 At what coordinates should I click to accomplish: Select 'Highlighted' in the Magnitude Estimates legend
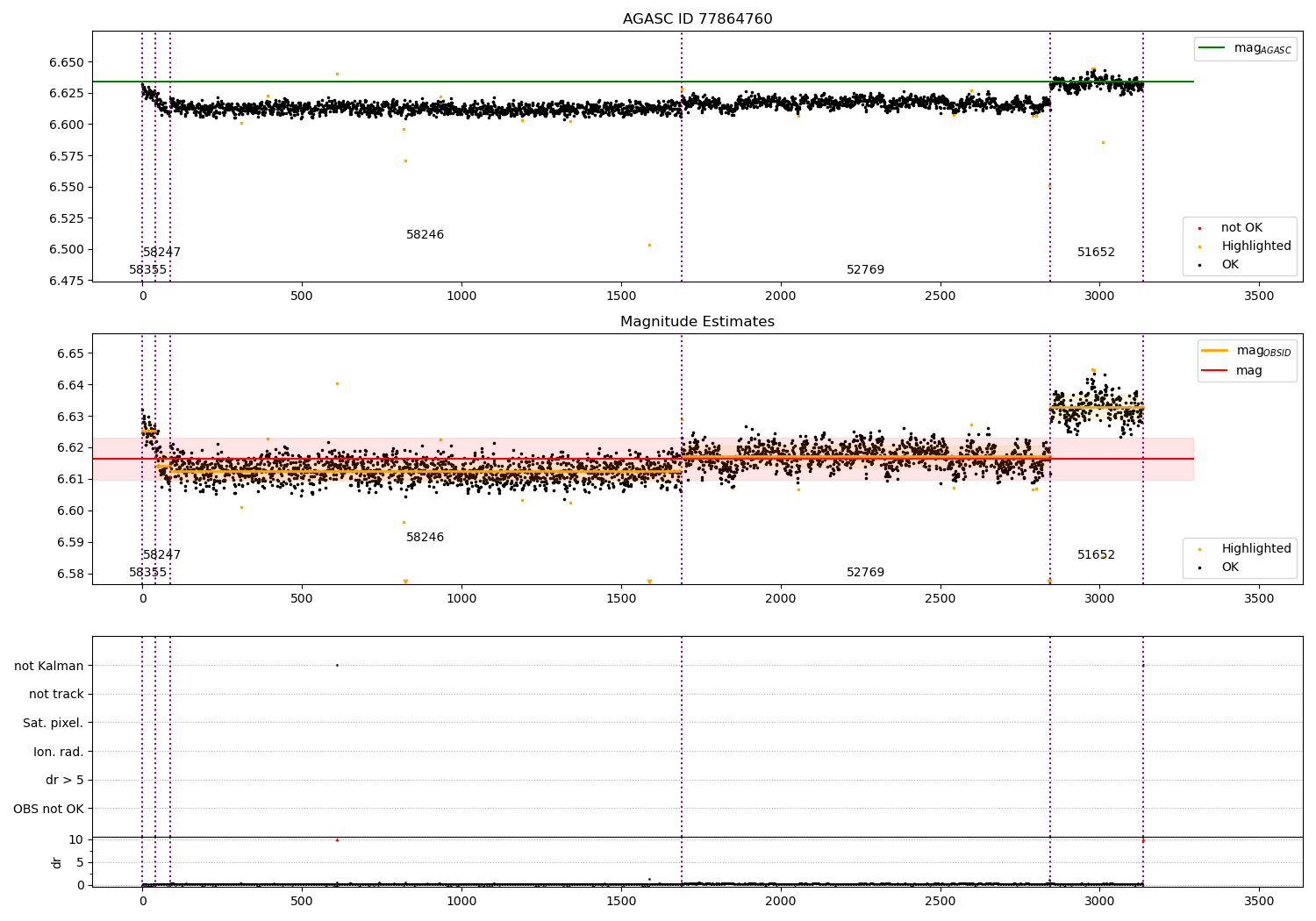(1255, 549)
